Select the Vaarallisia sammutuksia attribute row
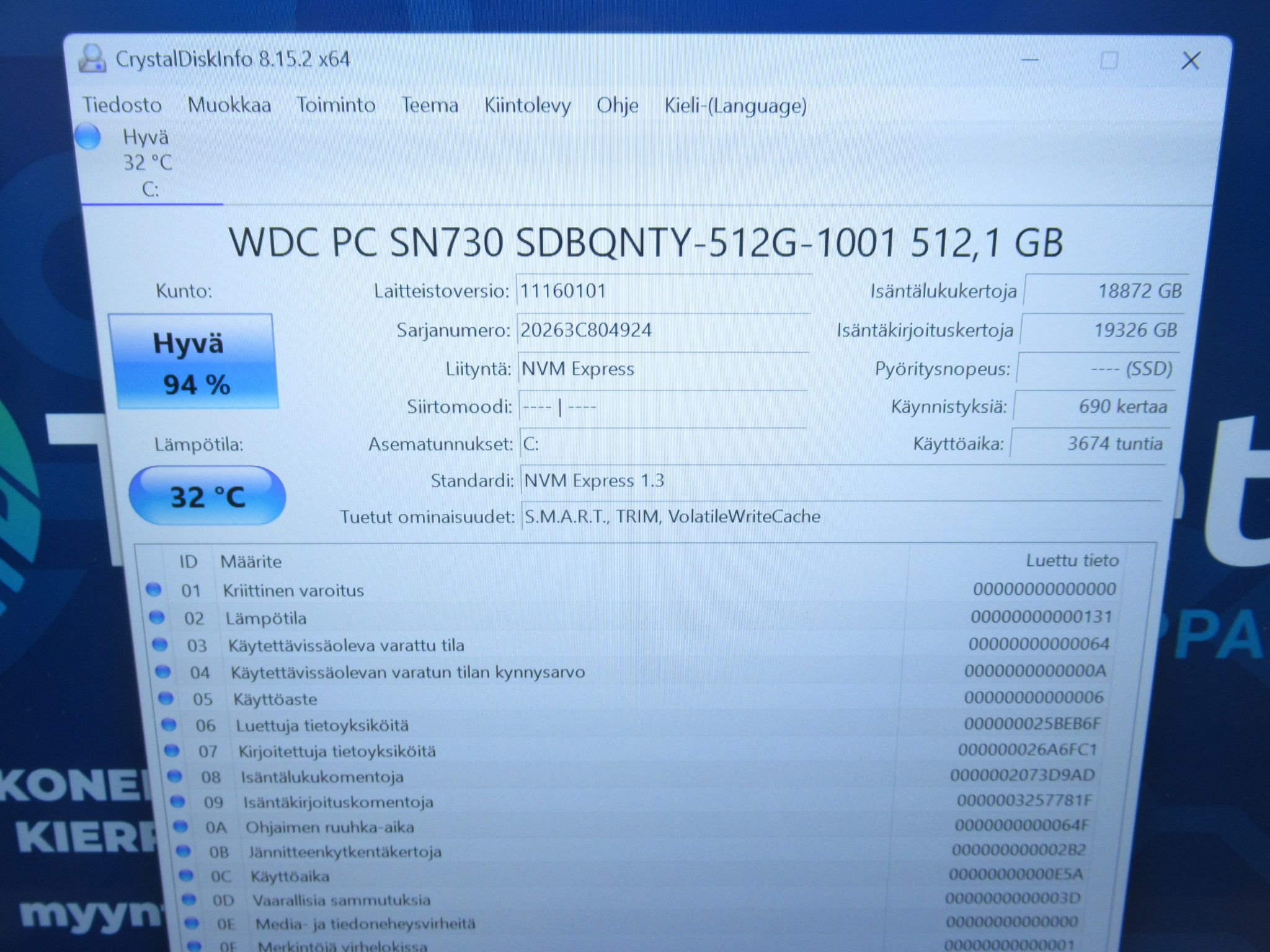1270x952 pixels. pos(631,899)
